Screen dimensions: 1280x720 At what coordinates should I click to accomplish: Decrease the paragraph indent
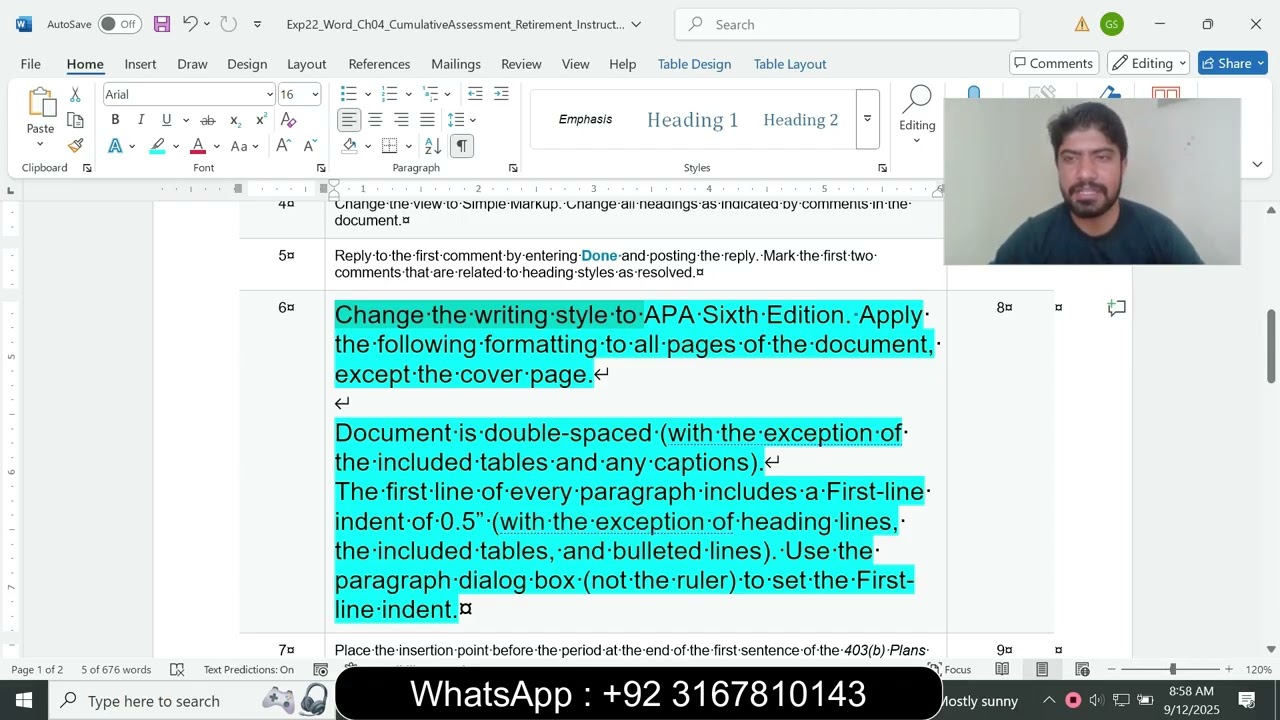(x=475, y=94)
